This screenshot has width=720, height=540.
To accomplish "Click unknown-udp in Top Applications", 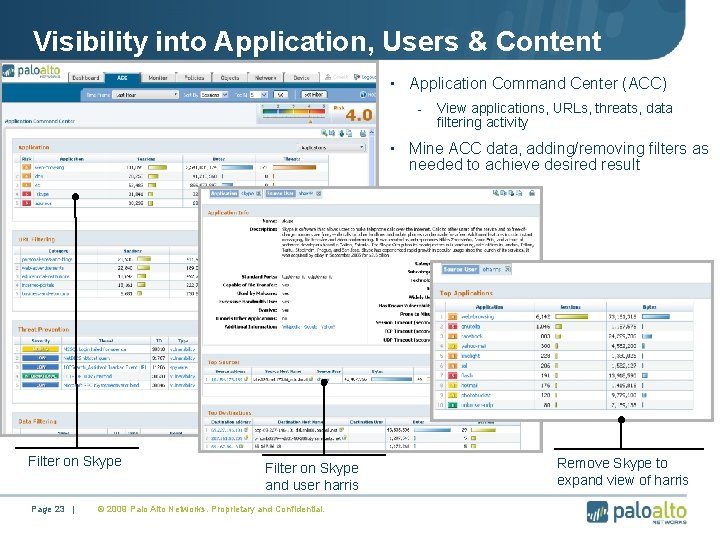I will click(477, 405).
